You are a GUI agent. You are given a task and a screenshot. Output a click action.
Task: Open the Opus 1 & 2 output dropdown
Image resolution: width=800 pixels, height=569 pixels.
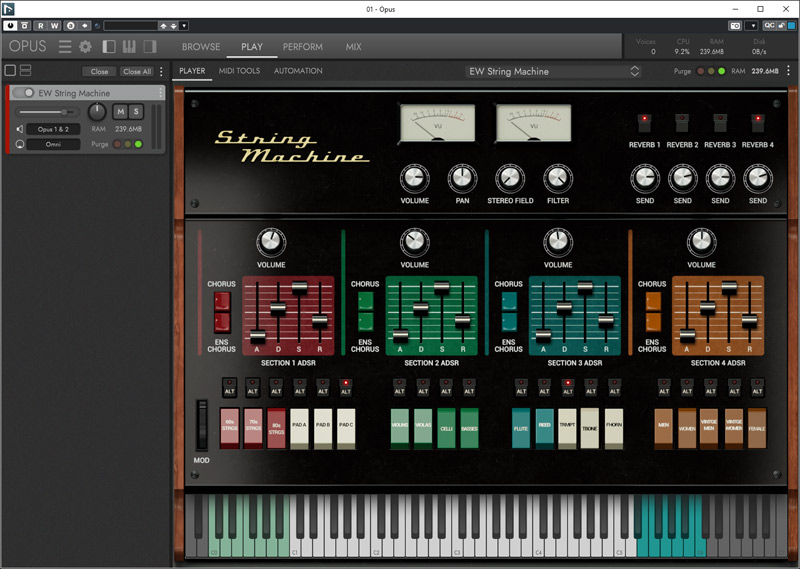[x=54, y=129]
